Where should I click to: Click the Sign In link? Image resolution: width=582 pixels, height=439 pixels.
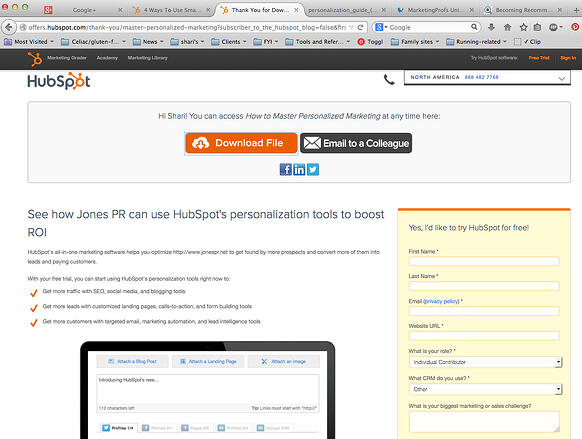568,58
